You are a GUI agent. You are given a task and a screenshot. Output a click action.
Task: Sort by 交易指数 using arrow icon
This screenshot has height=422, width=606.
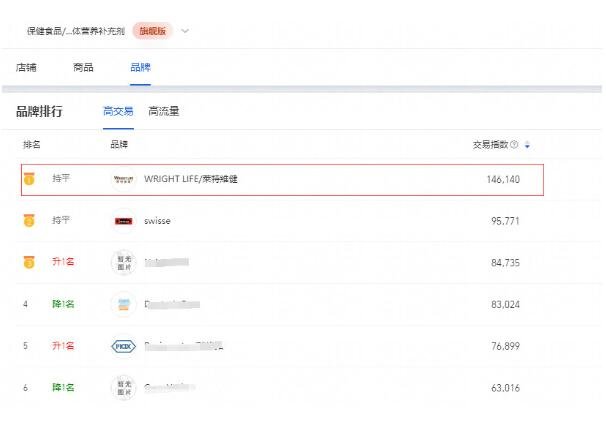tap(527, 145)
